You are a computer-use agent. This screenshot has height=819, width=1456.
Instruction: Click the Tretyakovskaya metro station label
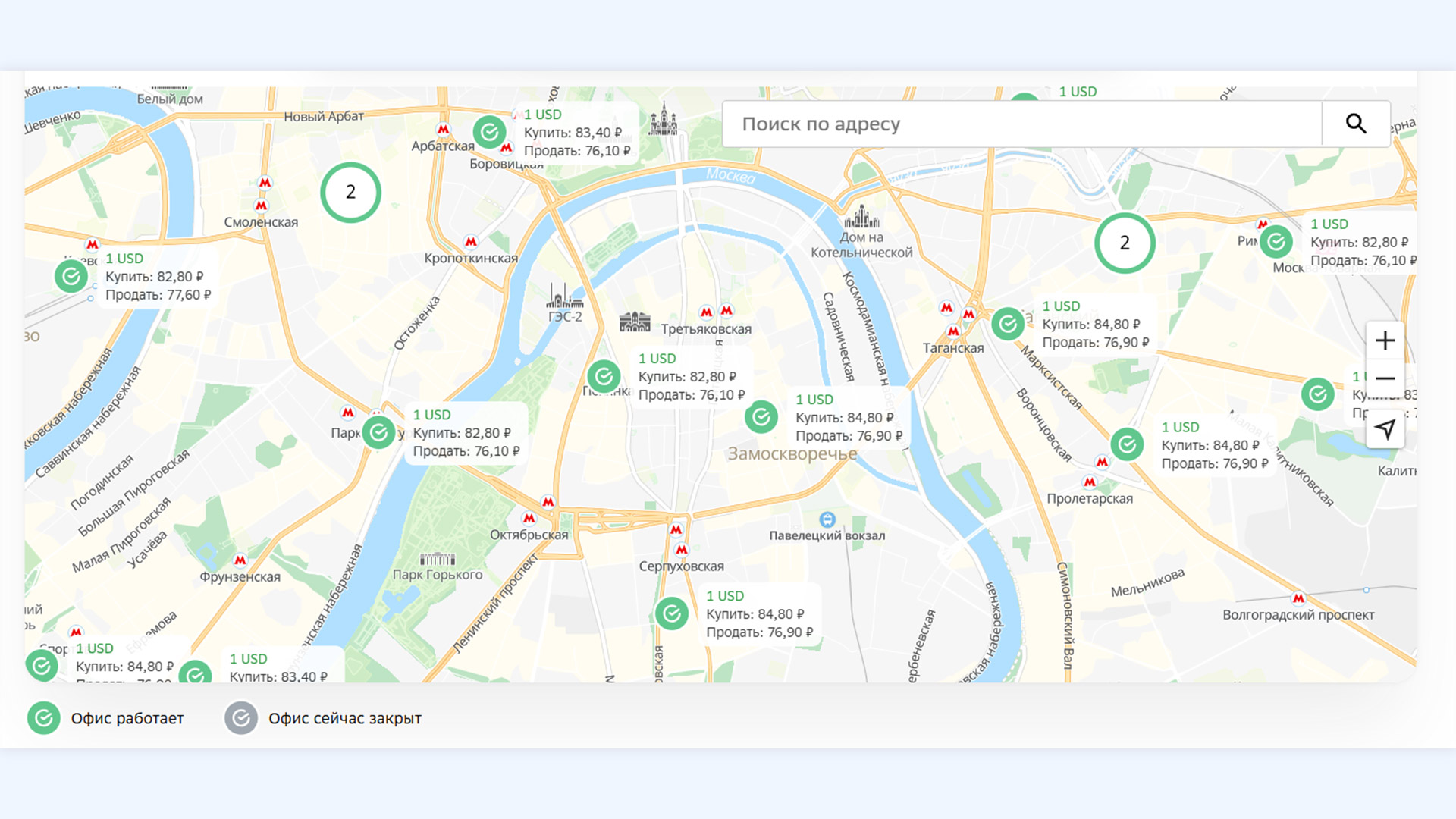(x=705, y=329)
